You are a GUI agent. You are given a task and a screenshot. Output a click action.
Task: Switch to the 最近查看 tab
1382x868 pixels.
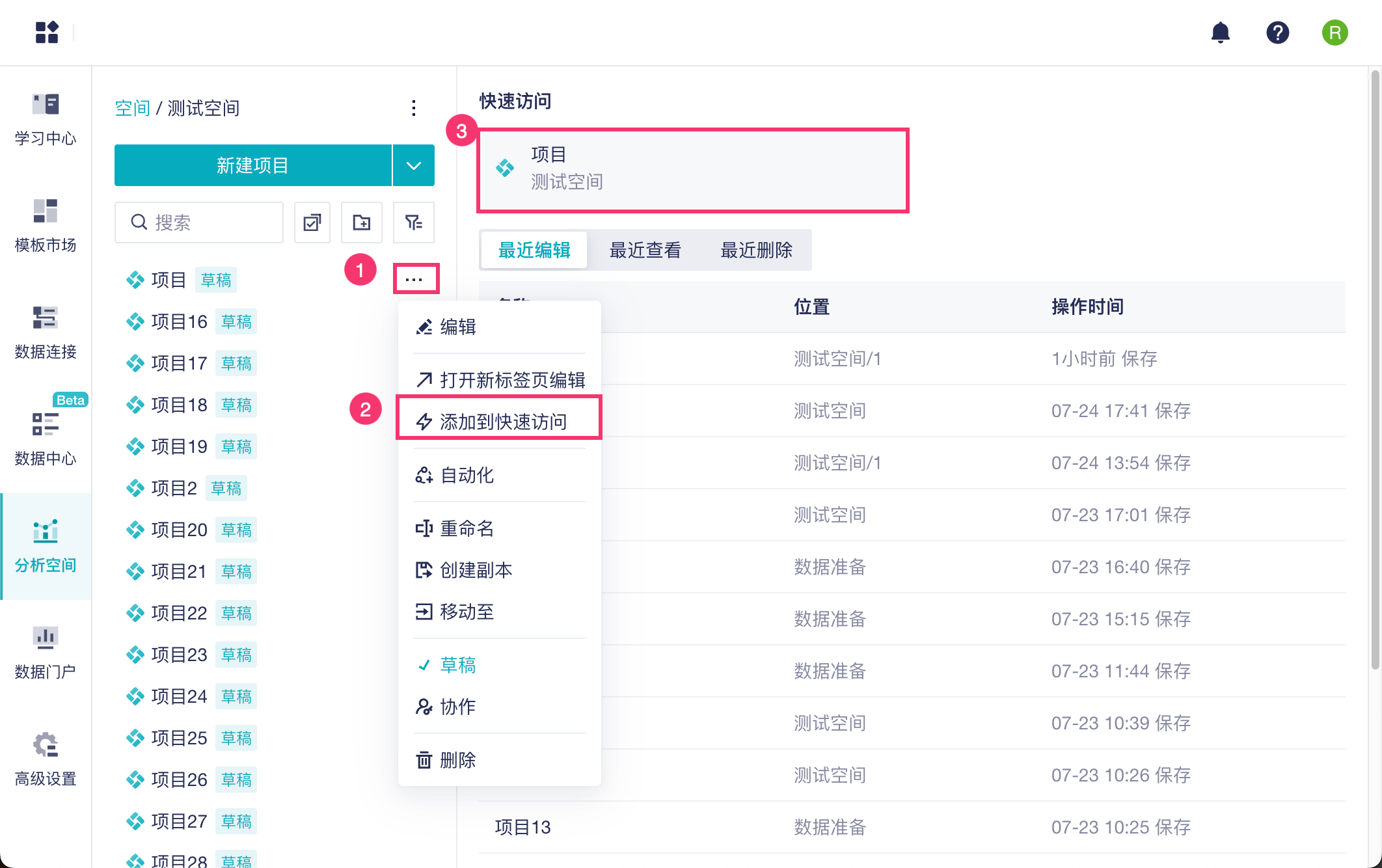(645, 250)
